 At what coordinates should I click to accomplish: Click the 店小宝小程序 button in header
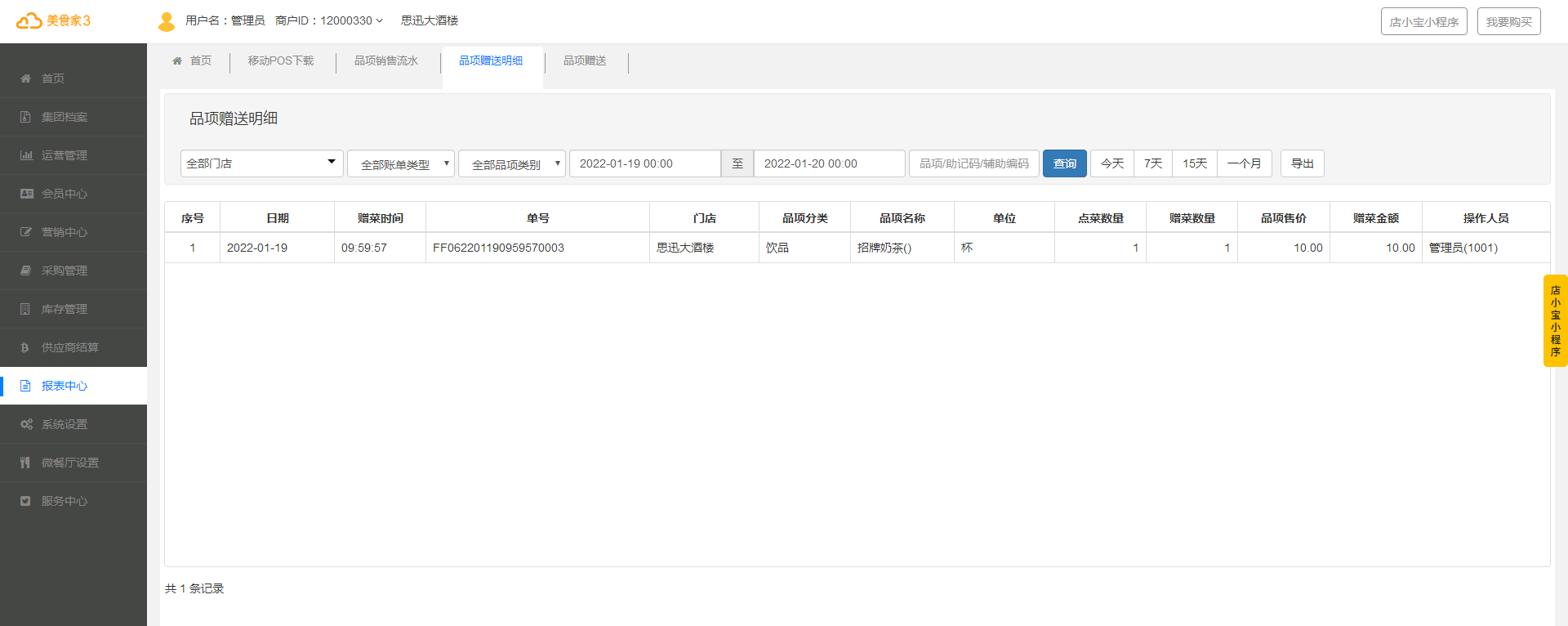point(1424,22)
